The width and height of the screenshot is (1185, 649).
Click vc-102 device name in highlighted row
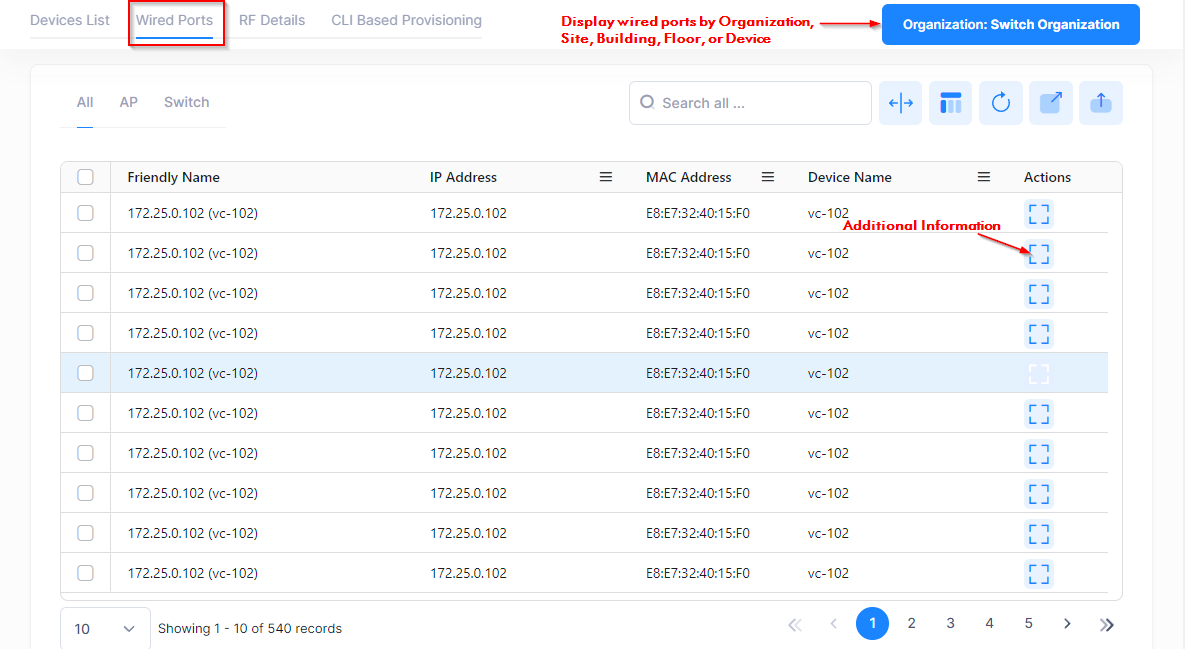[828, 373]
